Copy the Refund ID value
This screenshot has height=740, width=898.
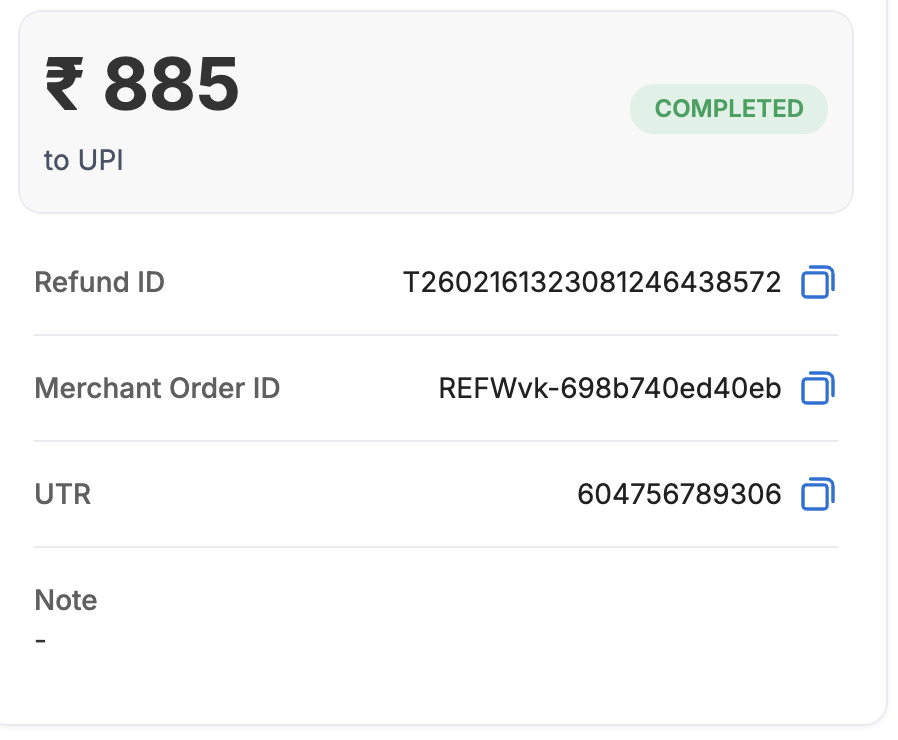click(817, 283)
